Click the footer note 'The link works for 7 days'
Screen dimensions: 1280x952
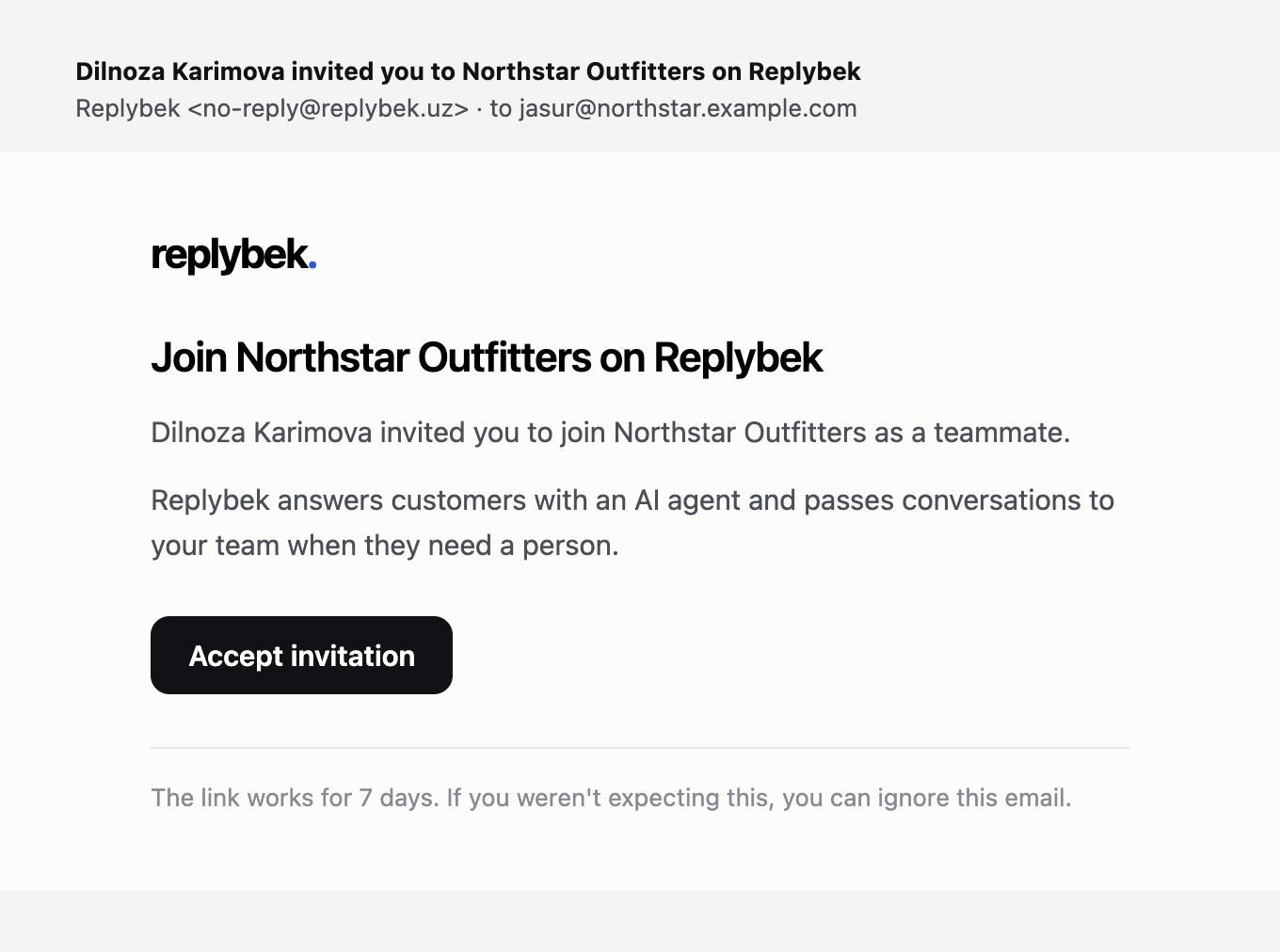click(x=611, y=798)
